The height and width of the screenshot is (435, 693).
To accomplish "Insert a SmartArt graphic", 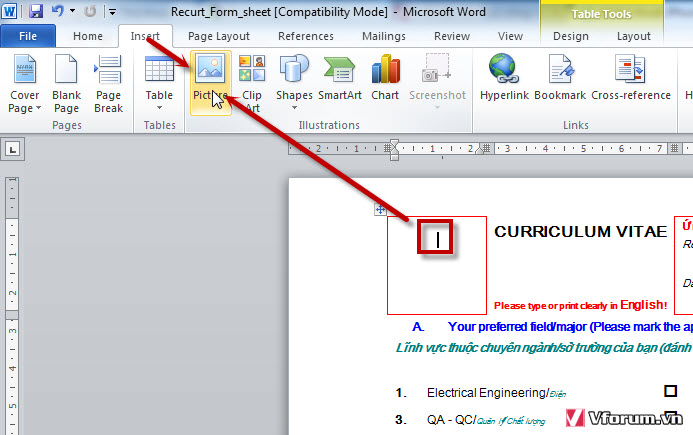I will (x=339, y=77).
